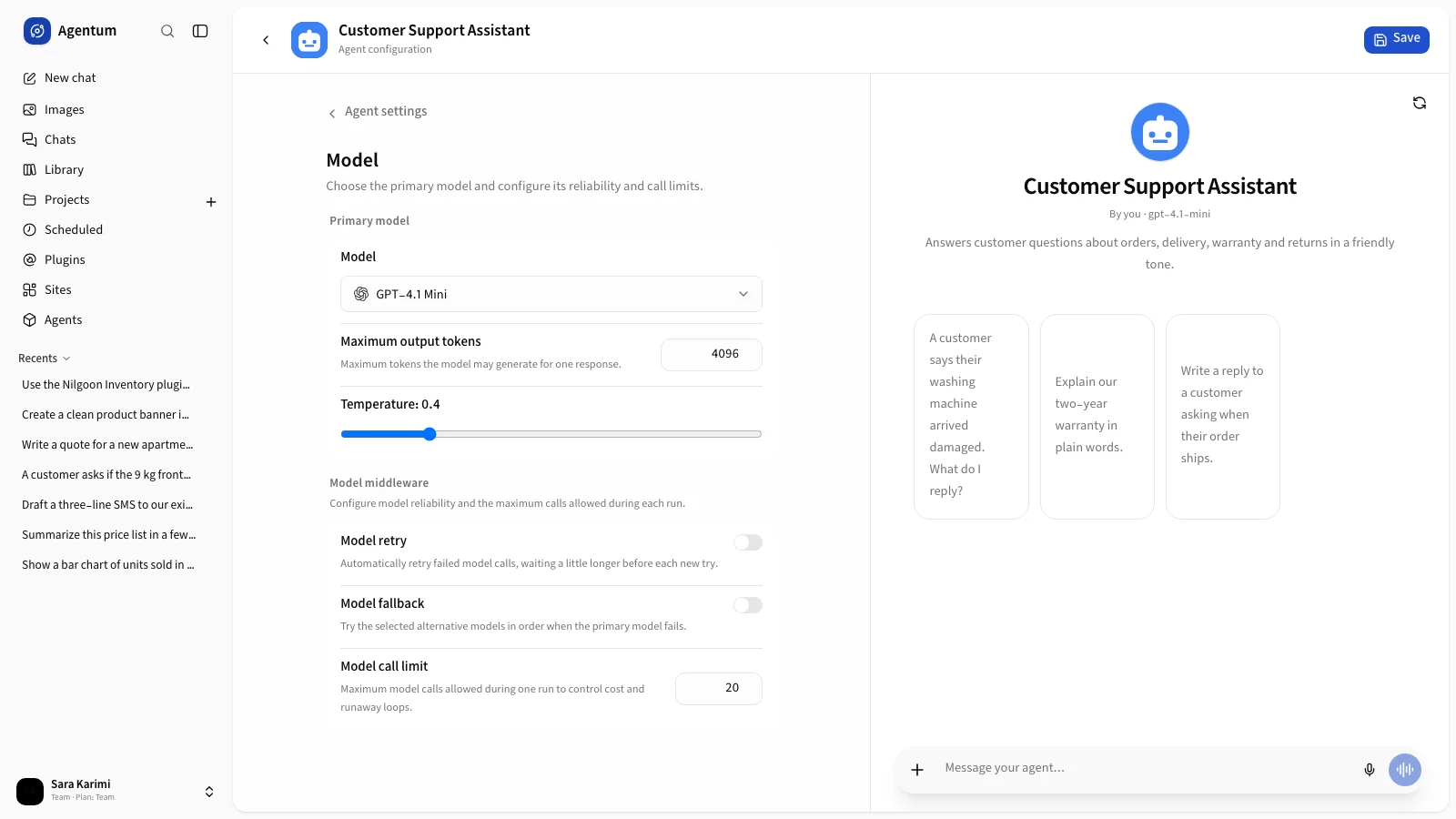Start voice mode with waveform button

(x=1405, y=770)
